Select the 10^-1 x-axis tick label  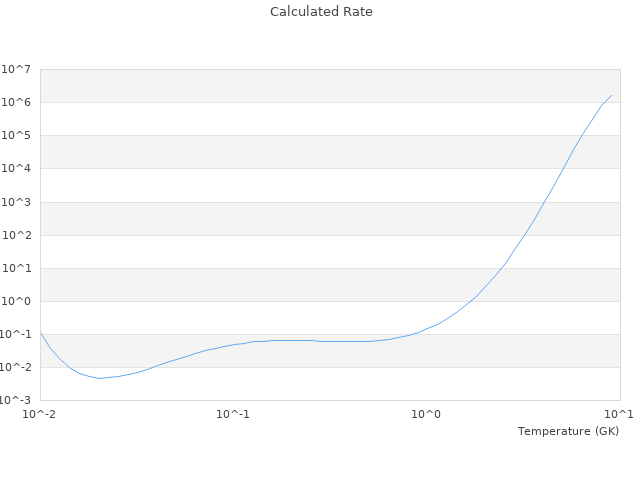233,414
